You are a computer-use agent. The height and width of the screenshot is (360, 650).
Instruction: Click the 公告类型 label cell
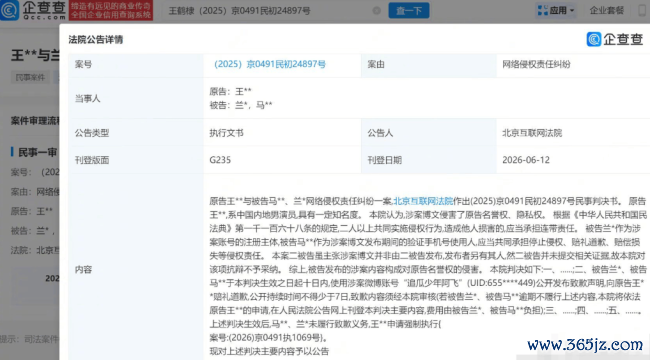(136, 133)
